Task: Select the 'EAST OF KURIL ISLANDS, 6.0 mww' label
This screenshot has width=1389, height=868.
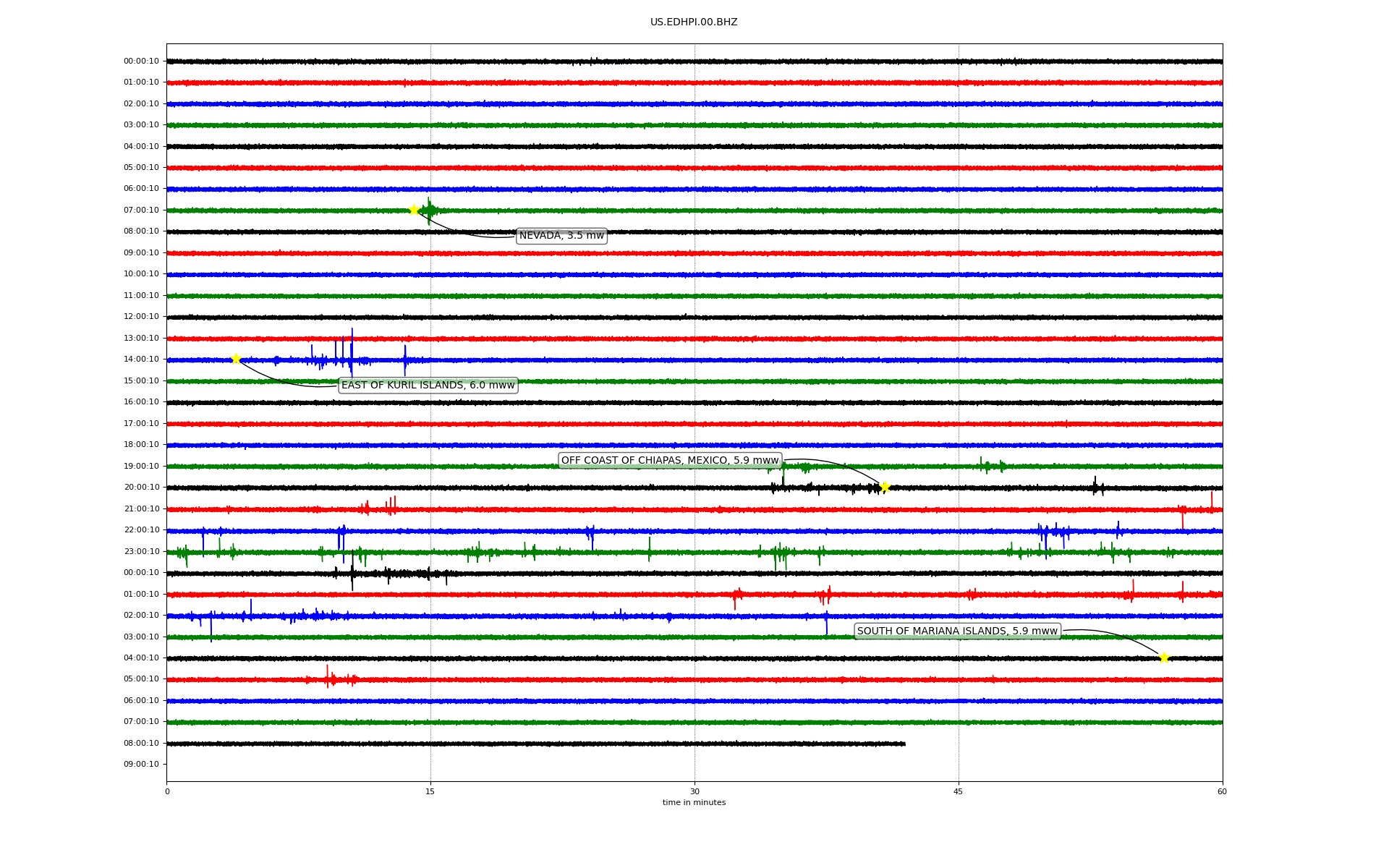Action: (428, 386)
